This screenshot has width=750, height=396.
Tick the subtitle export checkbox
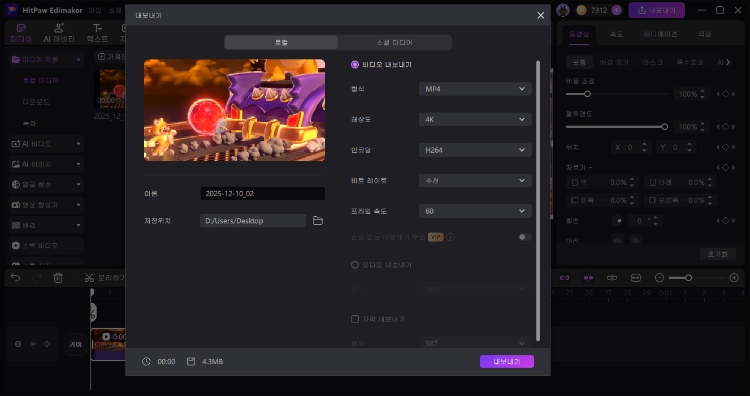pyautogui.click(x=354, y=319)
